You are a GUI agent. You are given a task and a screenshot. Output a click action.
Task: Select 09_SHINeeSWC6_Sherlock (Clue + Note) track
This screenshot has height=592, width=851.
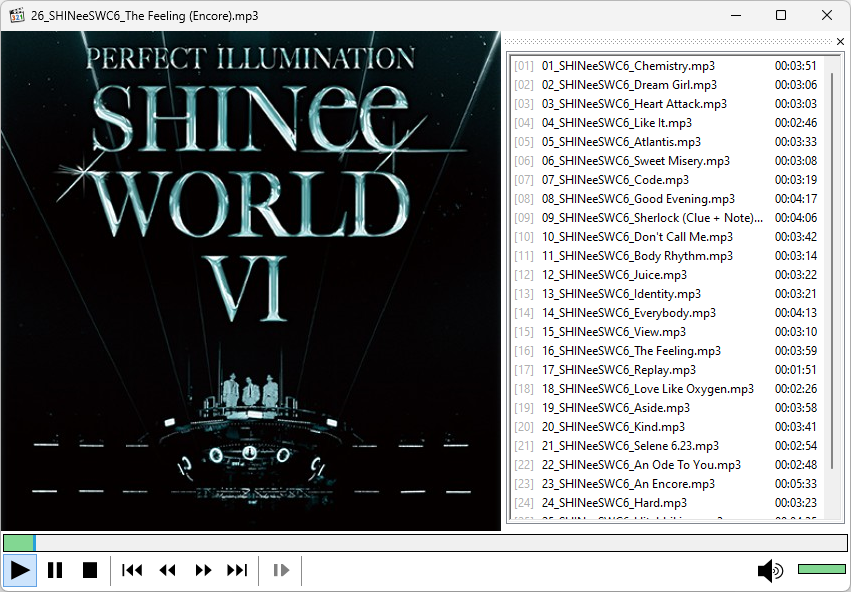pos(667,218)
